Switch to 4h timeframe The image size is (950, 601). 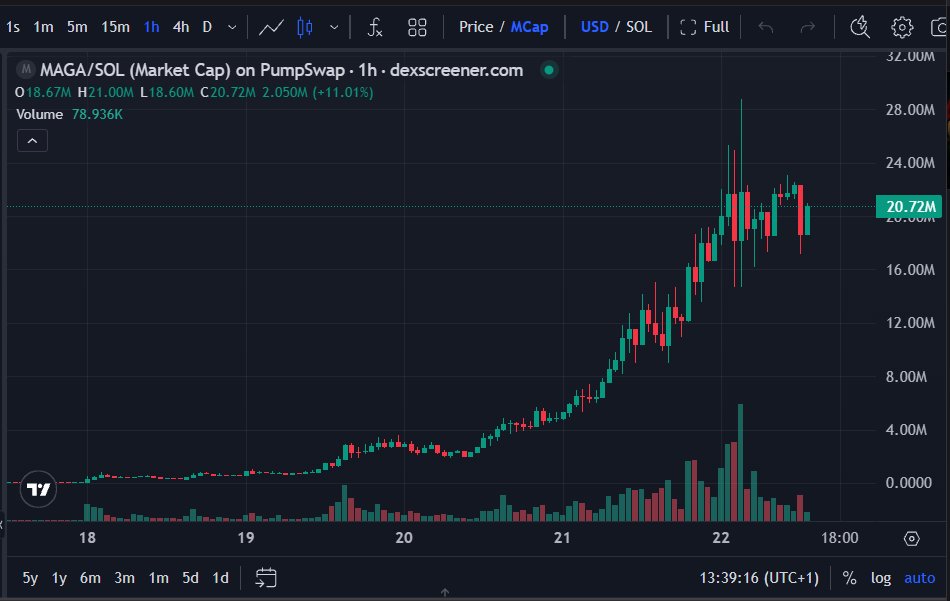[x=181, y=27]
